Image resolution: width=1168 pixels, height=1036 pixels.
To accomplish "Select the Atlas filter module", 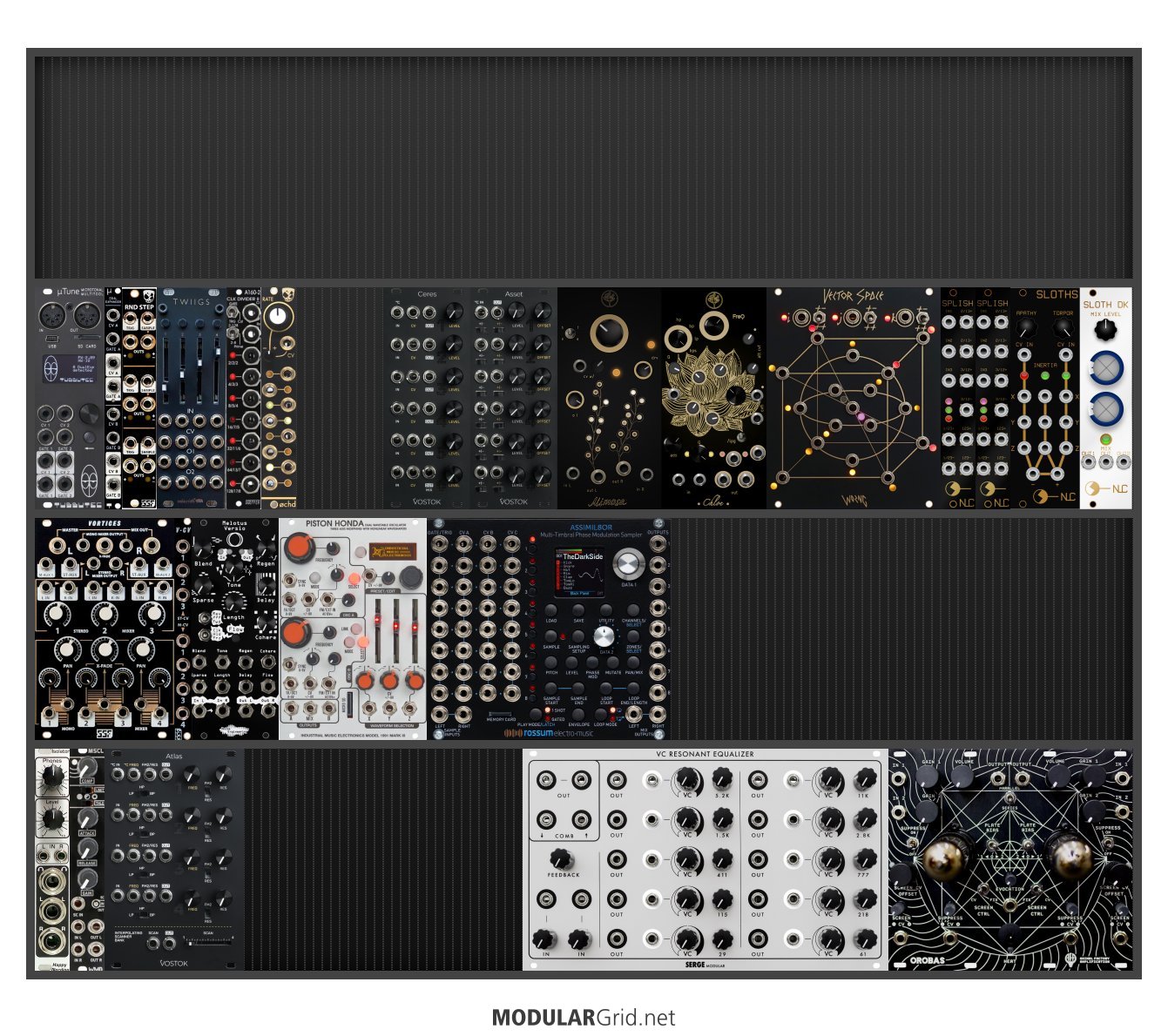I will [x=174, y=859].
